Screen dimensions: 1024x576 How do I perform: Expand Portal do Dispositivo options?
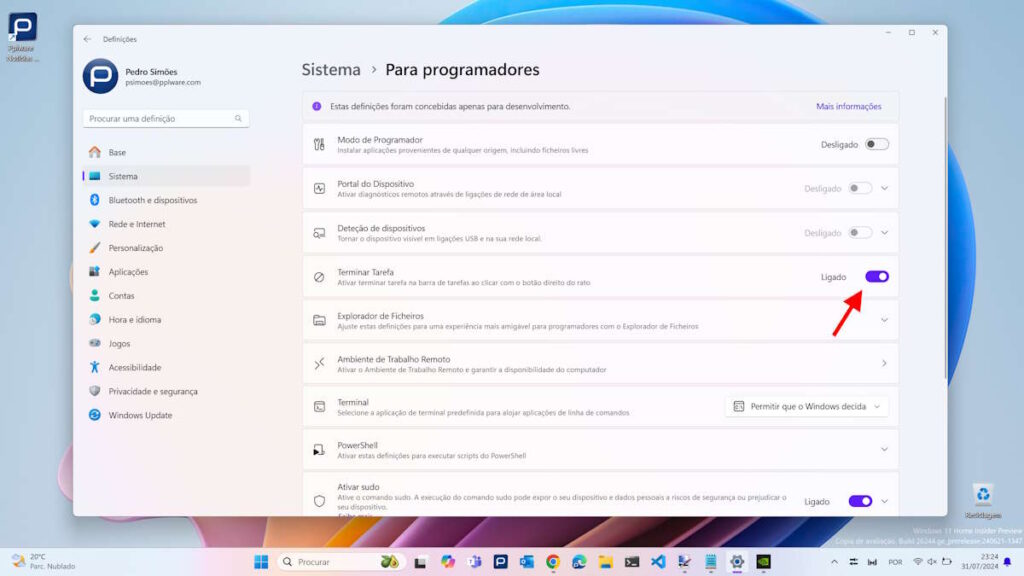(884, 188)
